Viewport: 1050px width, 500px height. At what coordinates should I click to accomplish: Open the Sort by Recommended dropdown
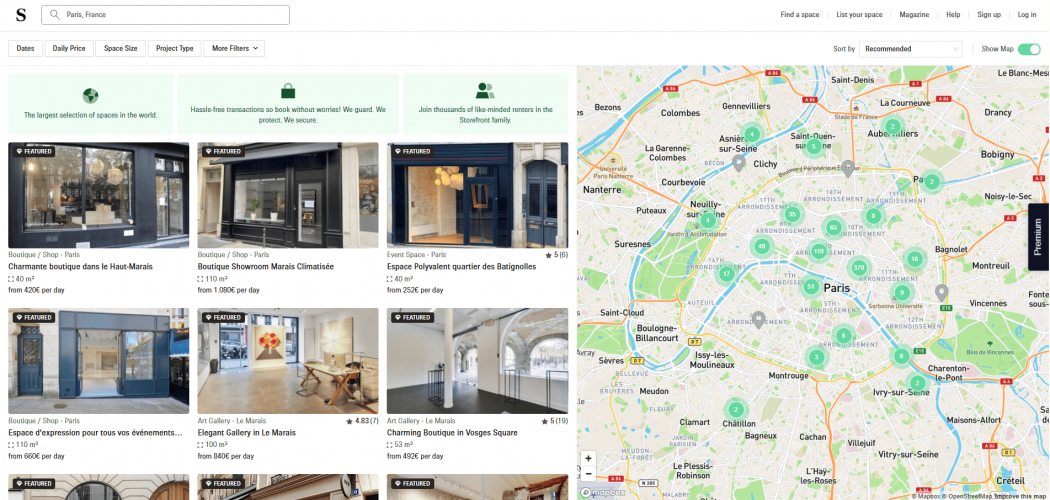pyautogui.click(x=910, y=49)
